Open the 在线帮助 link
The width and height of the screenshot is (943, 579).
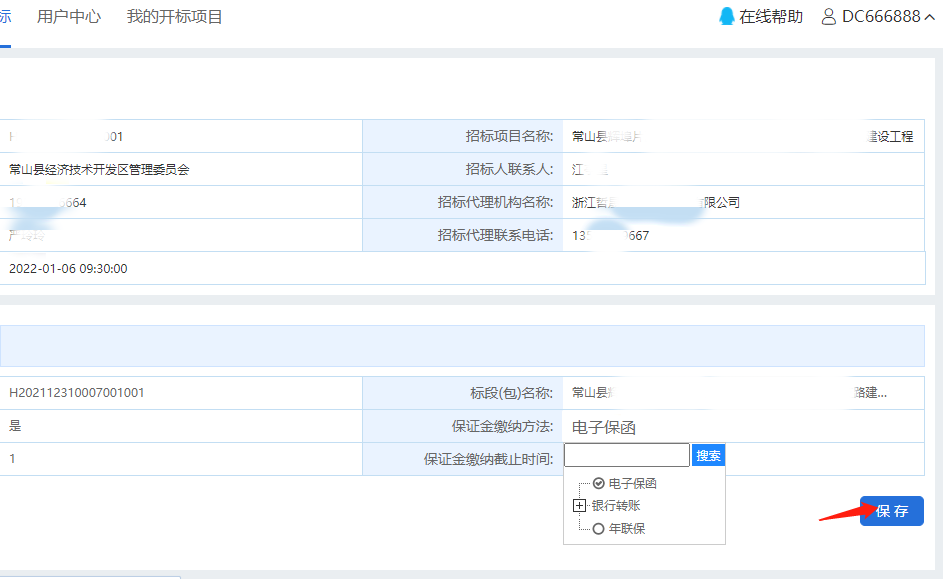click(771, 17)
